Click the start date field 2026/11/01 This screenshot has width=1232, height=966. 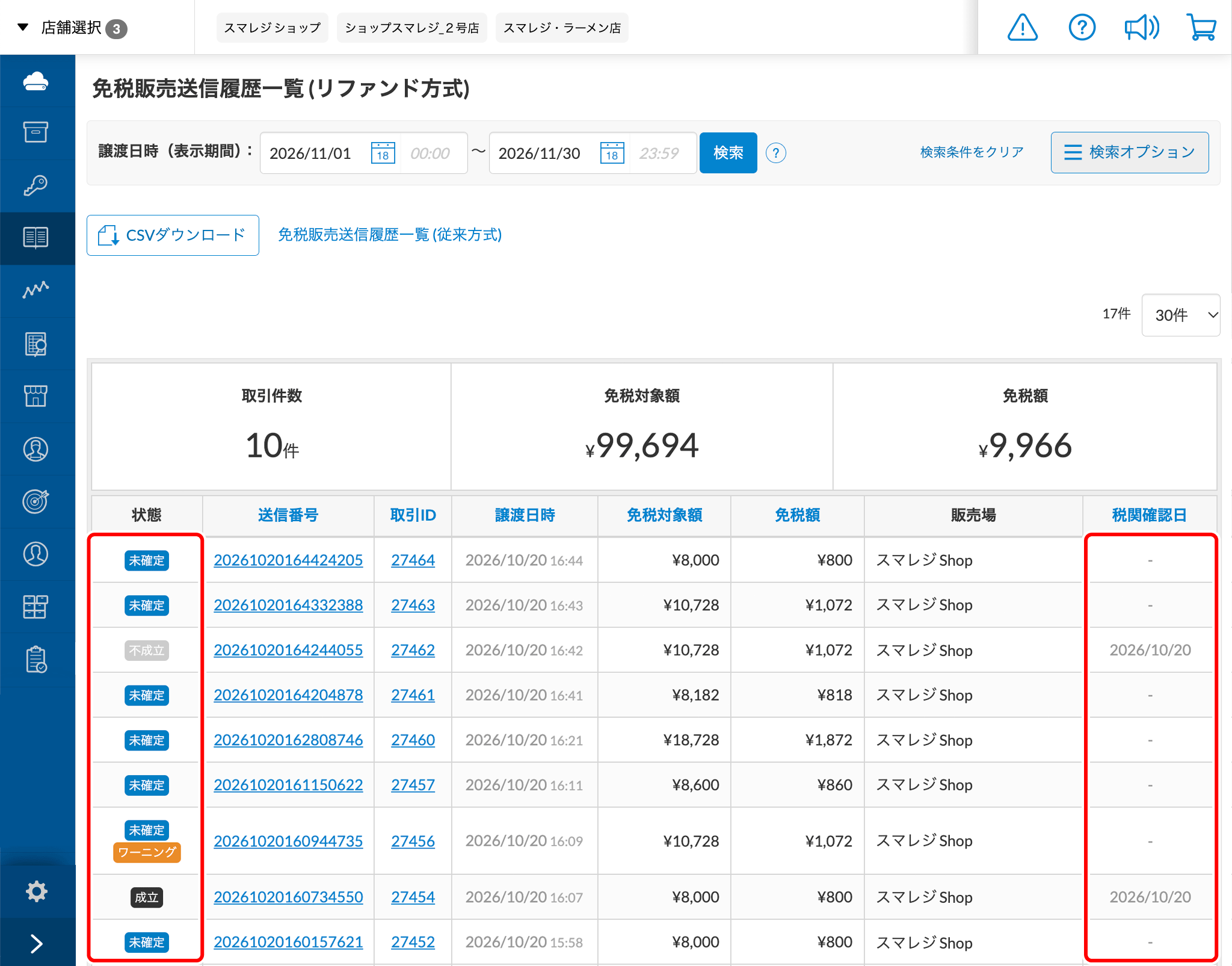click(x=310, y=153)
